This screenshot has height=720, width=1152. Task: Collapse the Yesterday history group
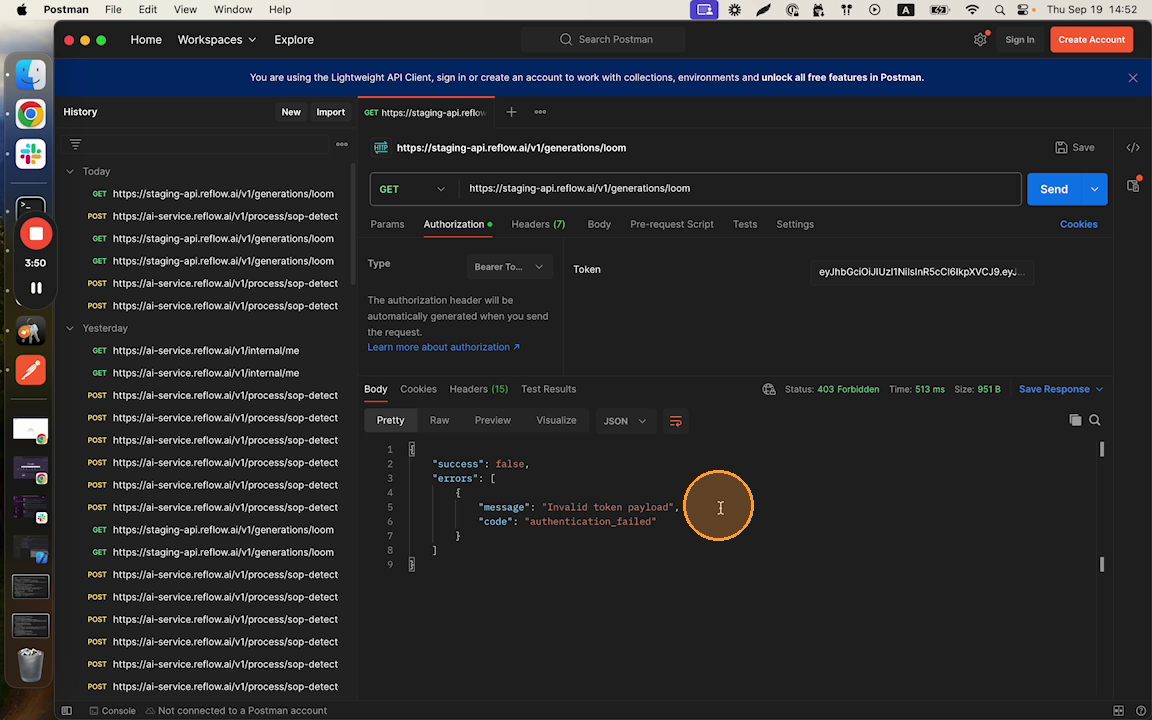click(70, 328)
